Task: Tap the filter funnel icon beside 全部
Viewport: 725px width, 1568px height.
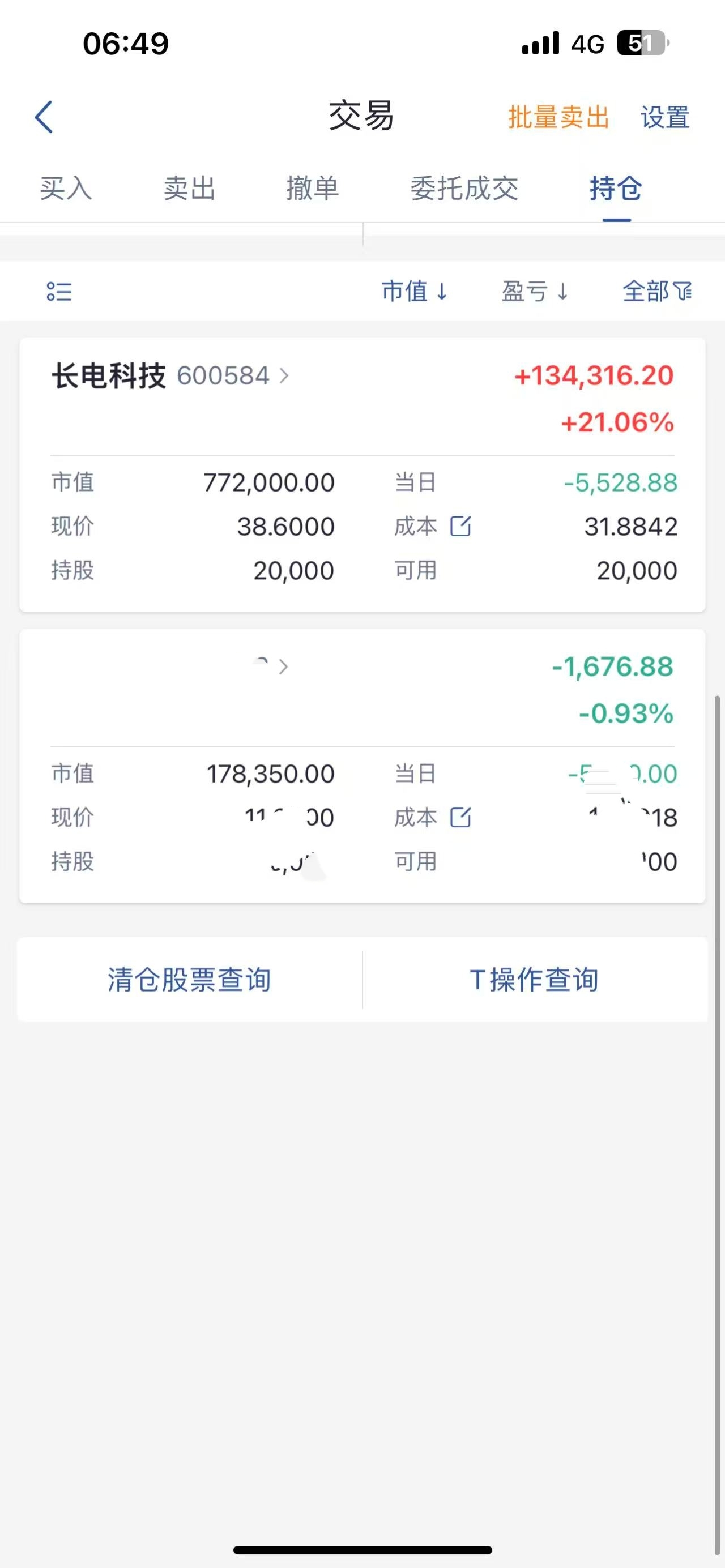Action: [683, 292]
